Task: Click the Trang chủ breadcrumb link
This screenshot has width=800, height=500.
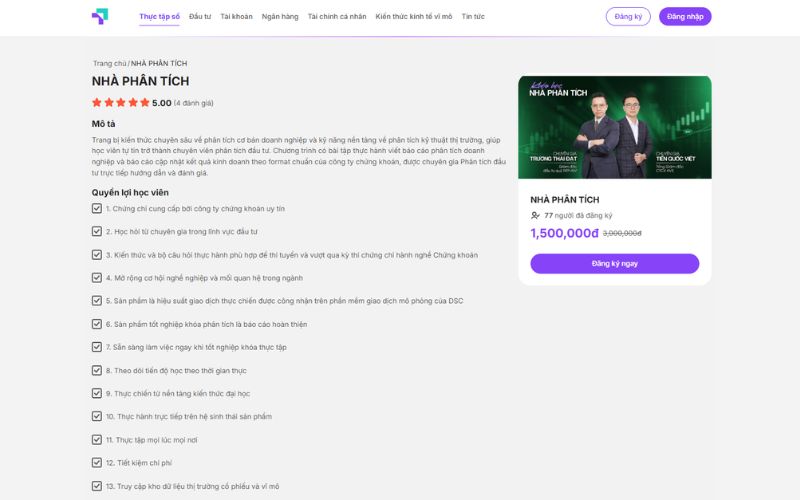Action: (109, 63)
